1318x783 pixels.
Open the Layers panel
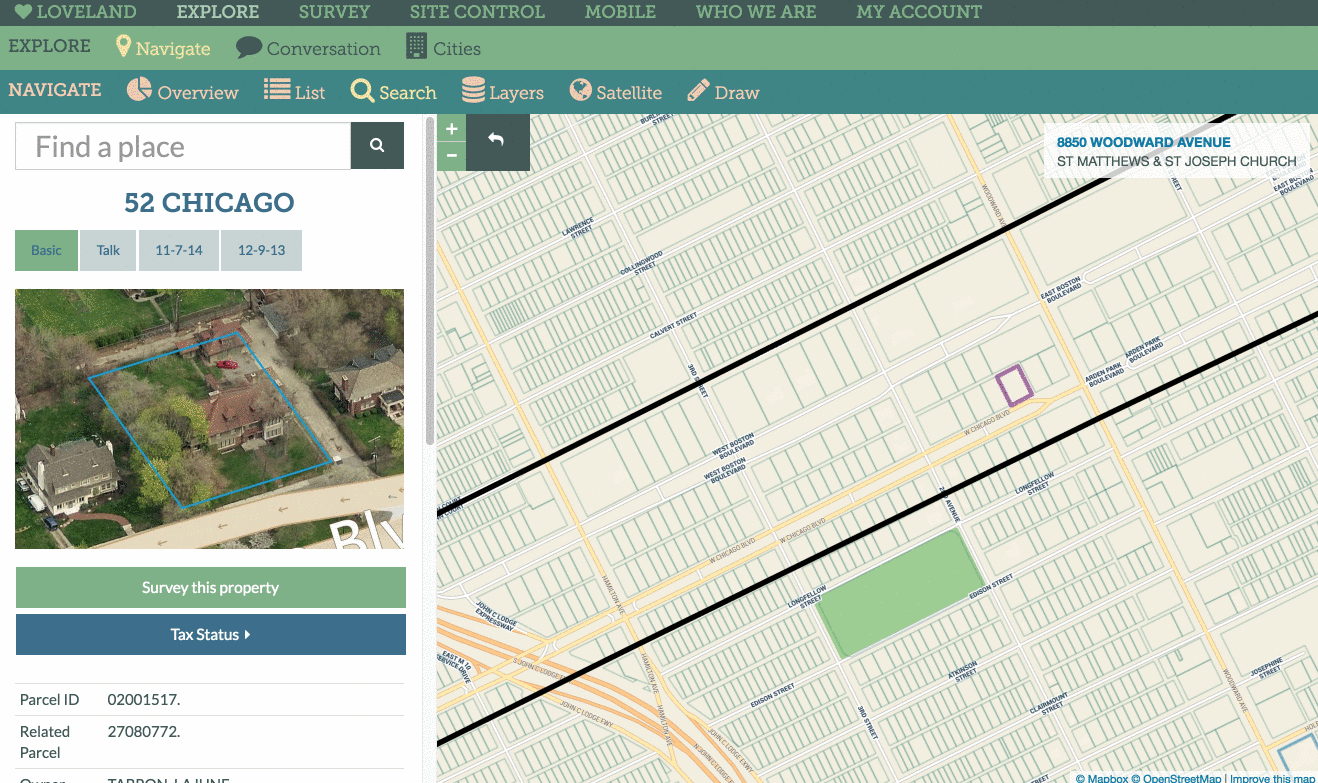pyautogui.click(x=503, y=92)
